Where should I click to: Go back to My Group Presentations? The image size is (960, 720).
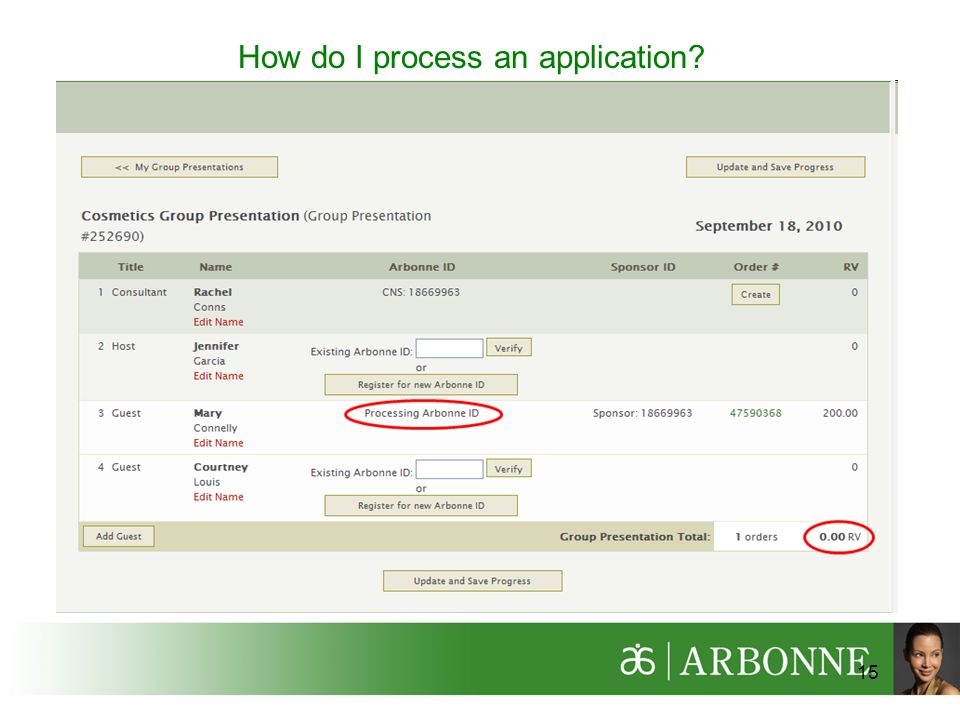click(x=179, y=167)
